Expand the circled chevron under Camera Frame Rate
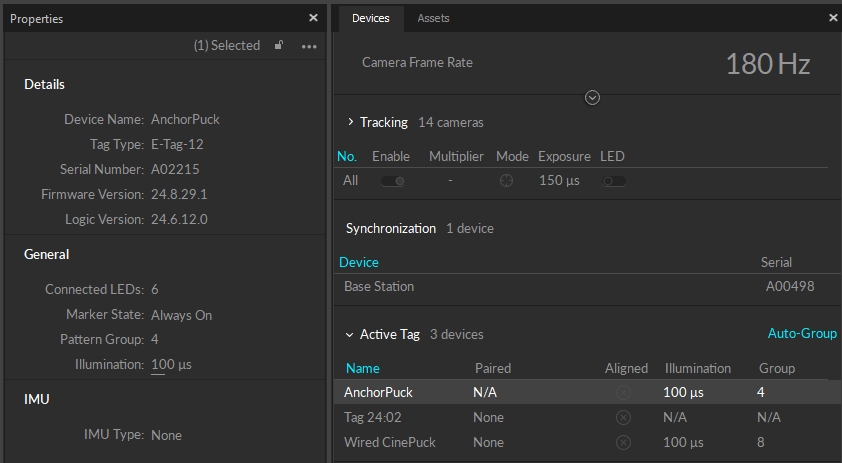This screenshot has height=463, width=842. point(592,97)
